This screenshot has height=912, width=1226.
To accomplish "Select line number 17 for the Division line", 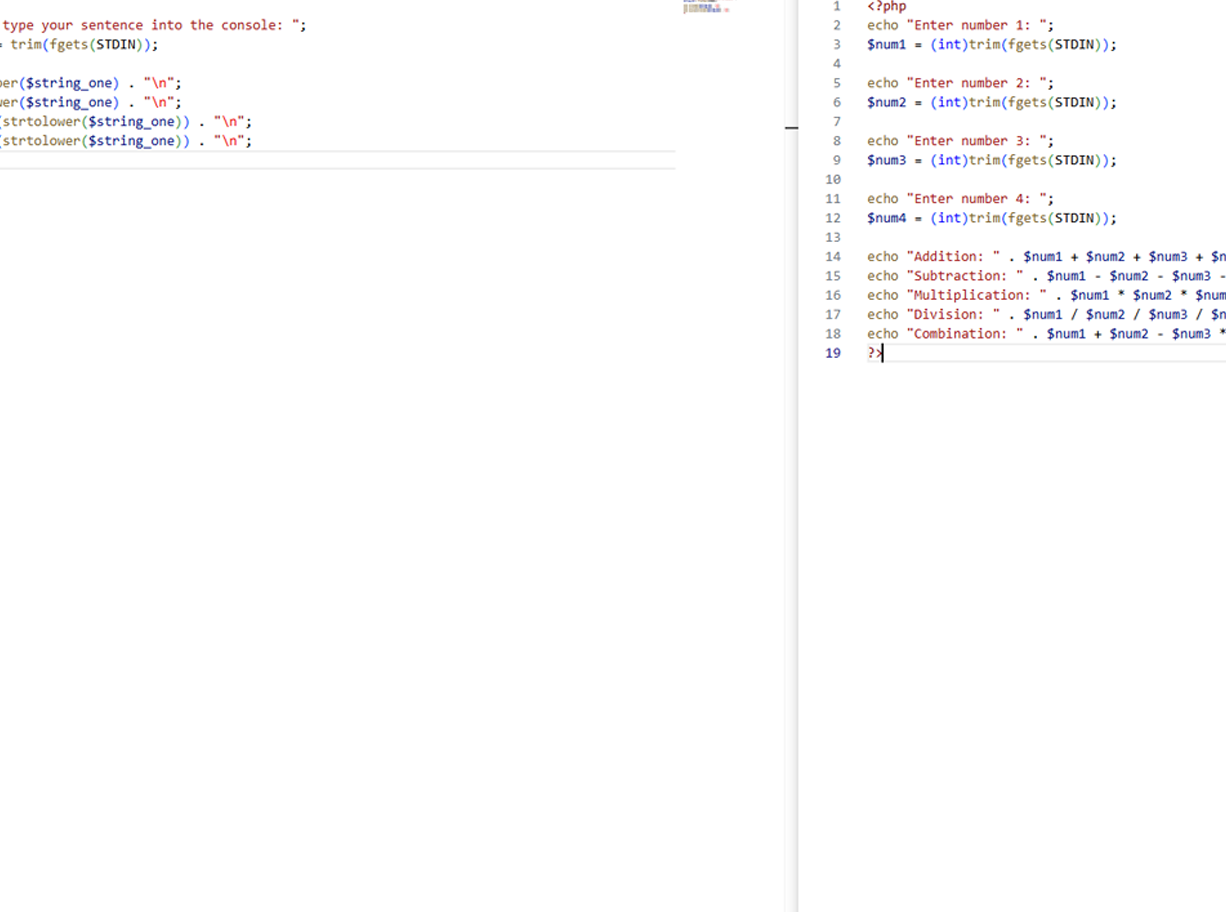I will (833, 315).
